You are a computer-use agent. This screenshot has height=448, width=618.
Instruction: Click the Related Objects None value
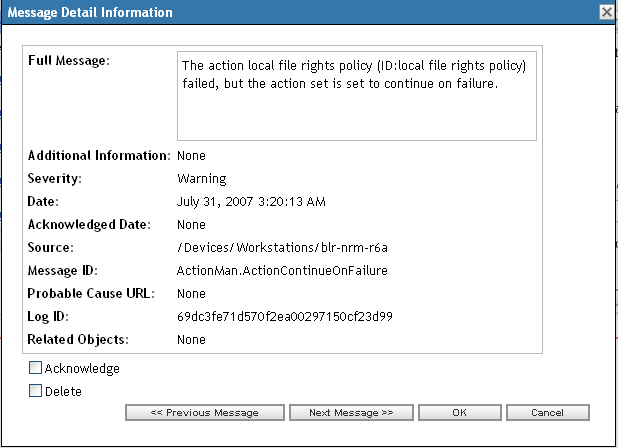point(191,339)
